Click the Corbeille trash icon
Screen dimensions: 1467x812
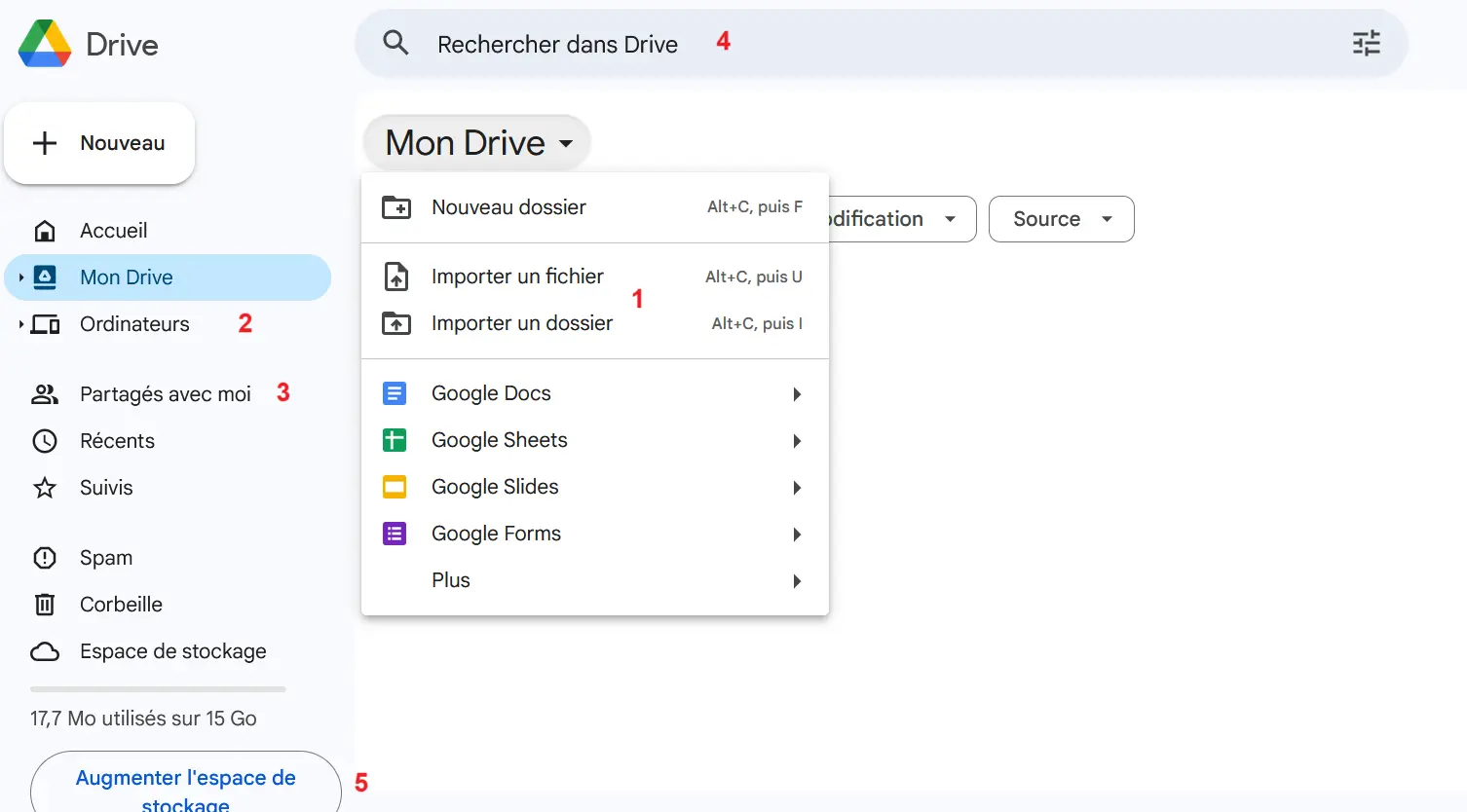click(45, 604)
